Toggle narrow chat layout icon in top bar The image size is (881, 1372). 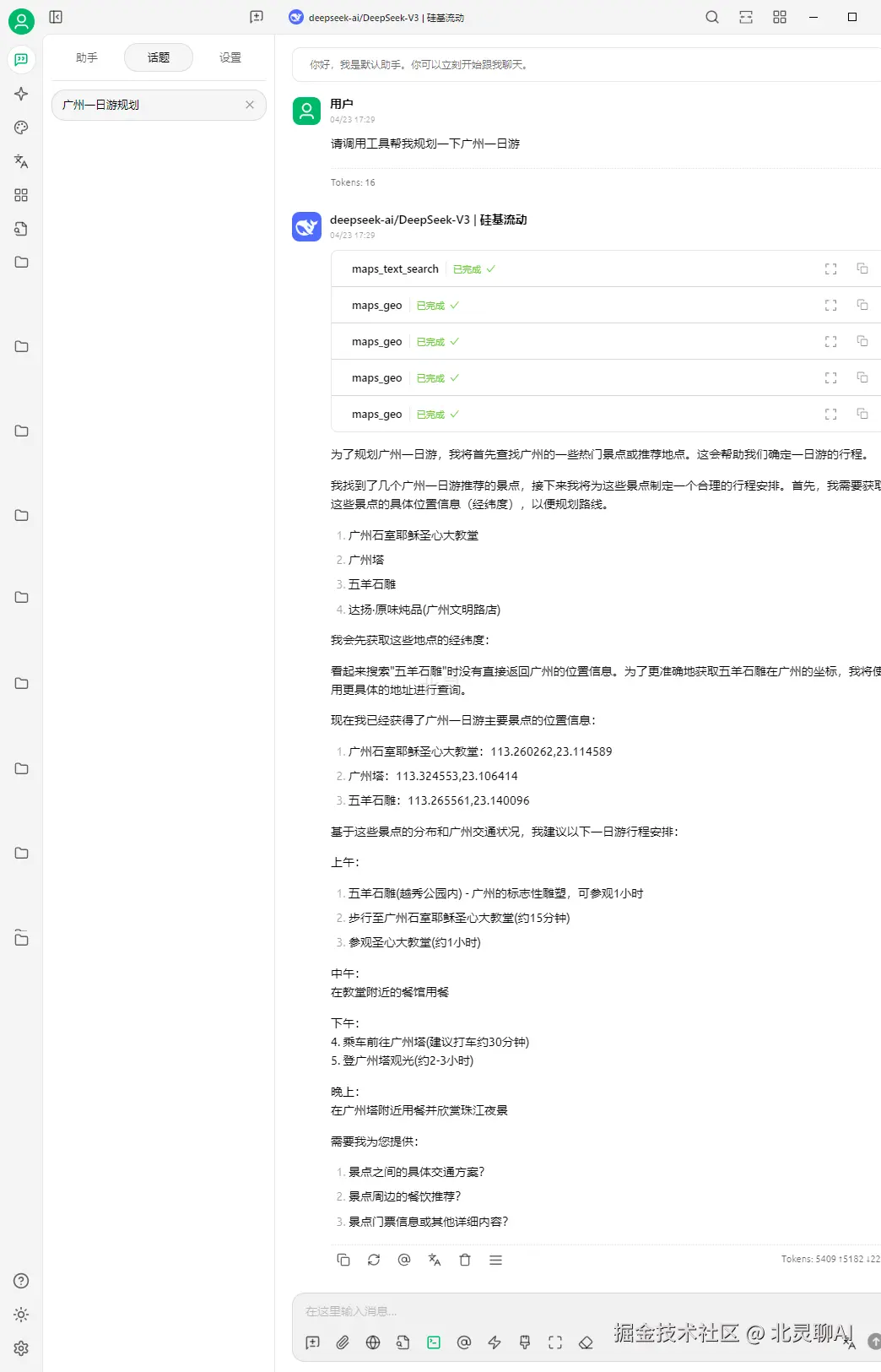(746, 17)
